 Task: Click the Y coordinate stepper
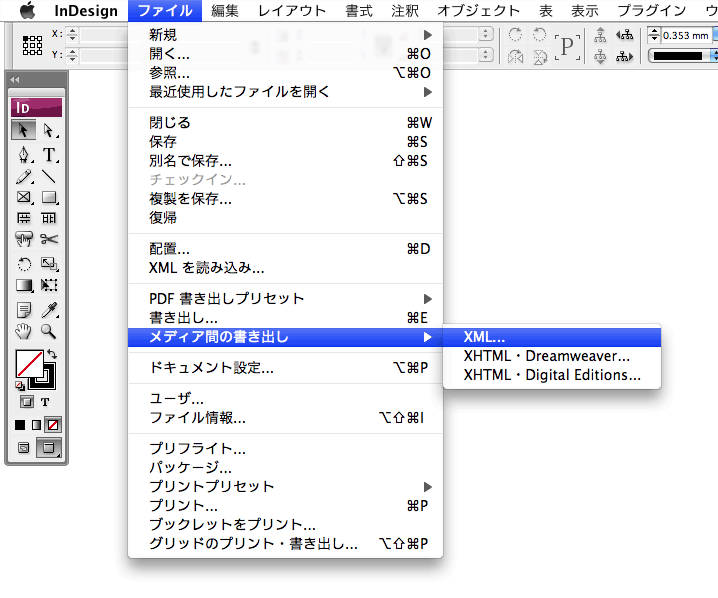coord(72,55)
